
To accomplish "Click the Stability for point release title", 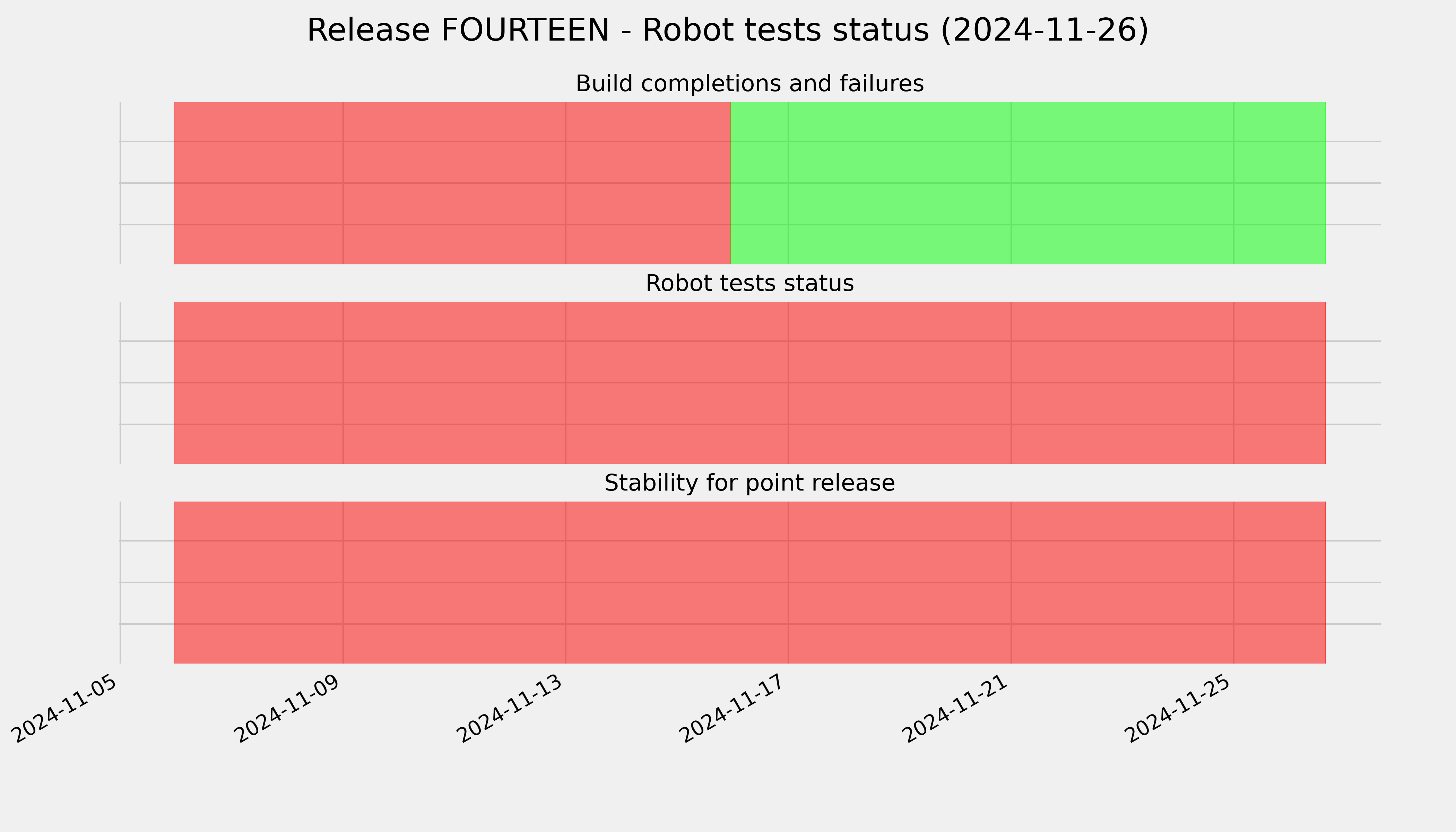I will click(x=749, y=483).
